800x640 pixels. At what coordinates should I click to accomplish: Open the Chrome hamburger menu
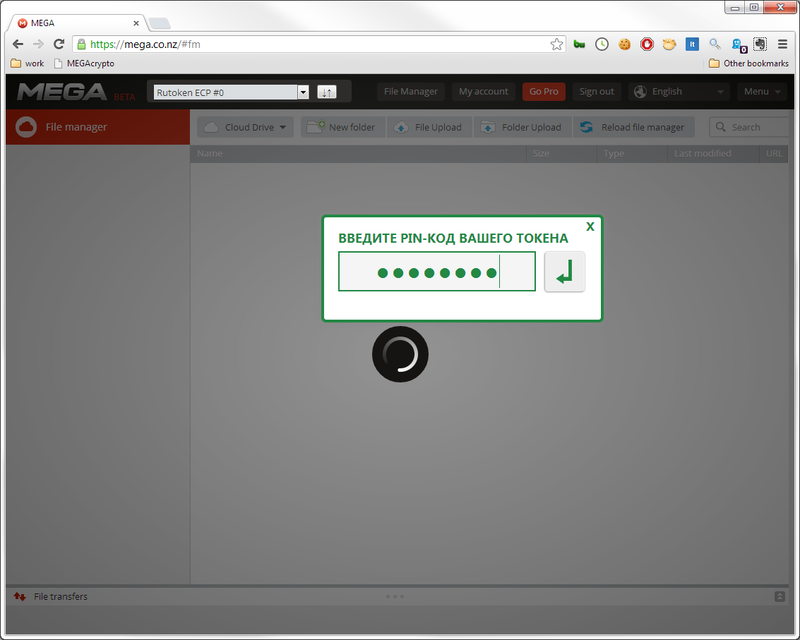[782, 44]
